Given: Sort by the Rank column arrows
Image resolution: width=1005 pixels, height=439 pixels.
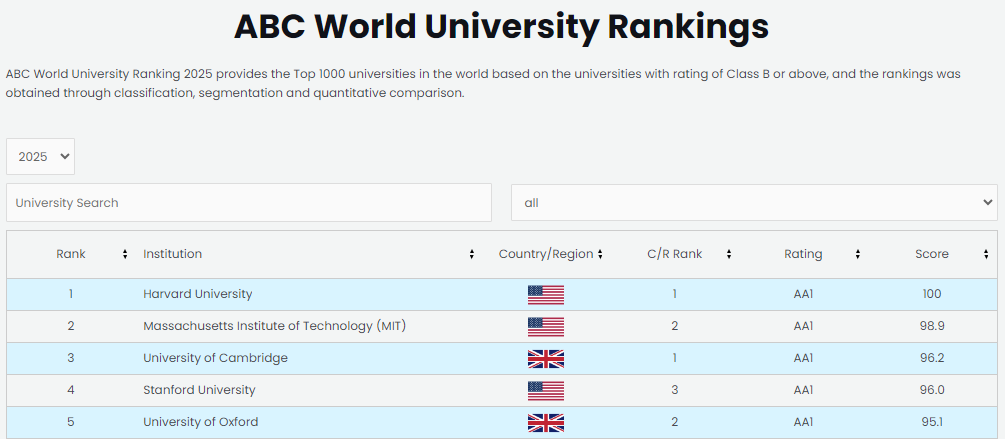Looking at the screenshot, I should click(x=125, y=254).
